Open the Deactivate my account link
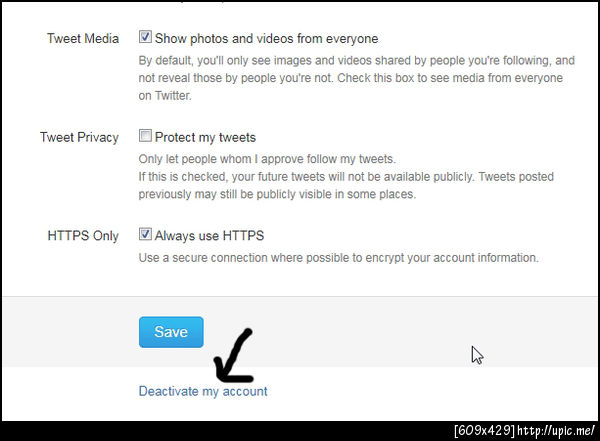Screen dimensions: 600x441 [203, 391]
